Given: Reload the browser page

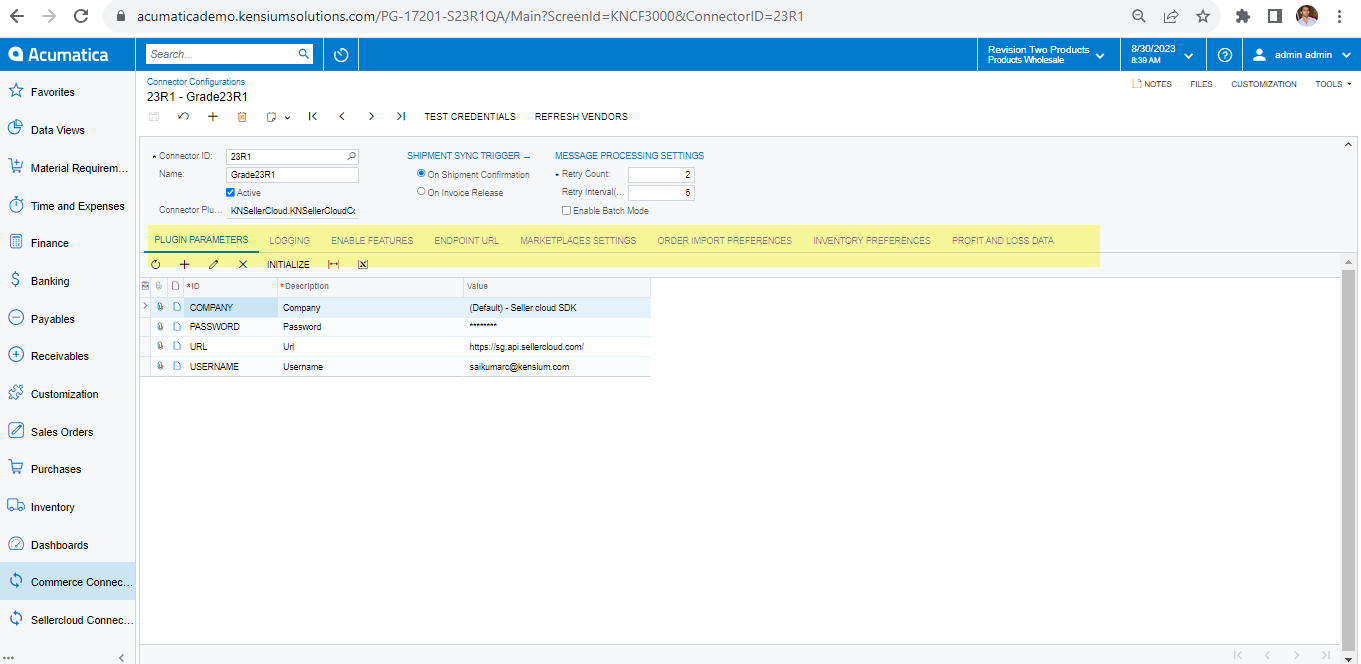Looking at the screenshot, I should (81, 16).
